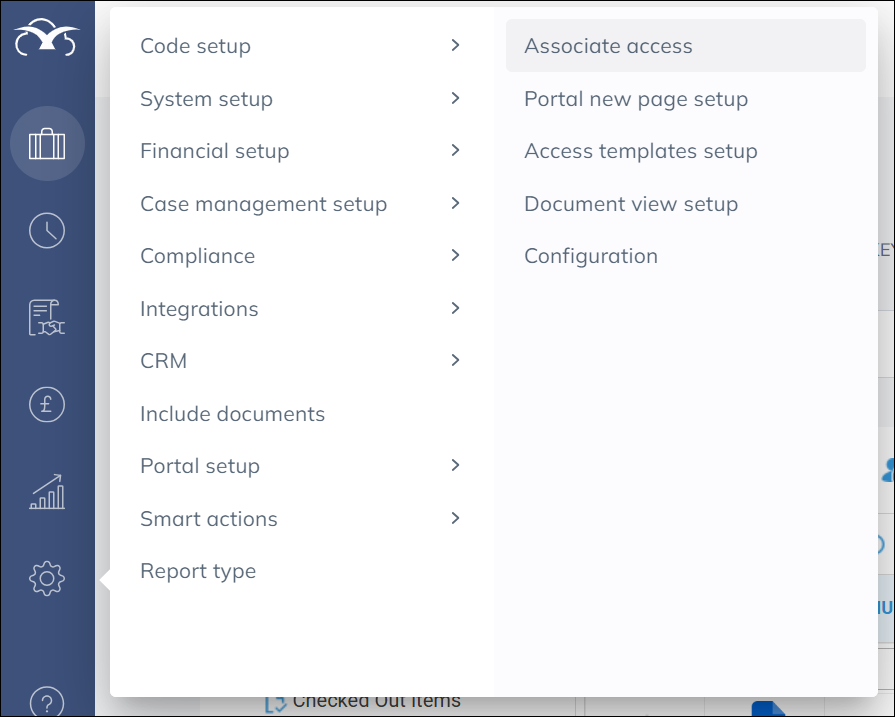This screenshot has height=717, width=895.
Task: Expand Case management setup submenu
Action: [300, 204]
